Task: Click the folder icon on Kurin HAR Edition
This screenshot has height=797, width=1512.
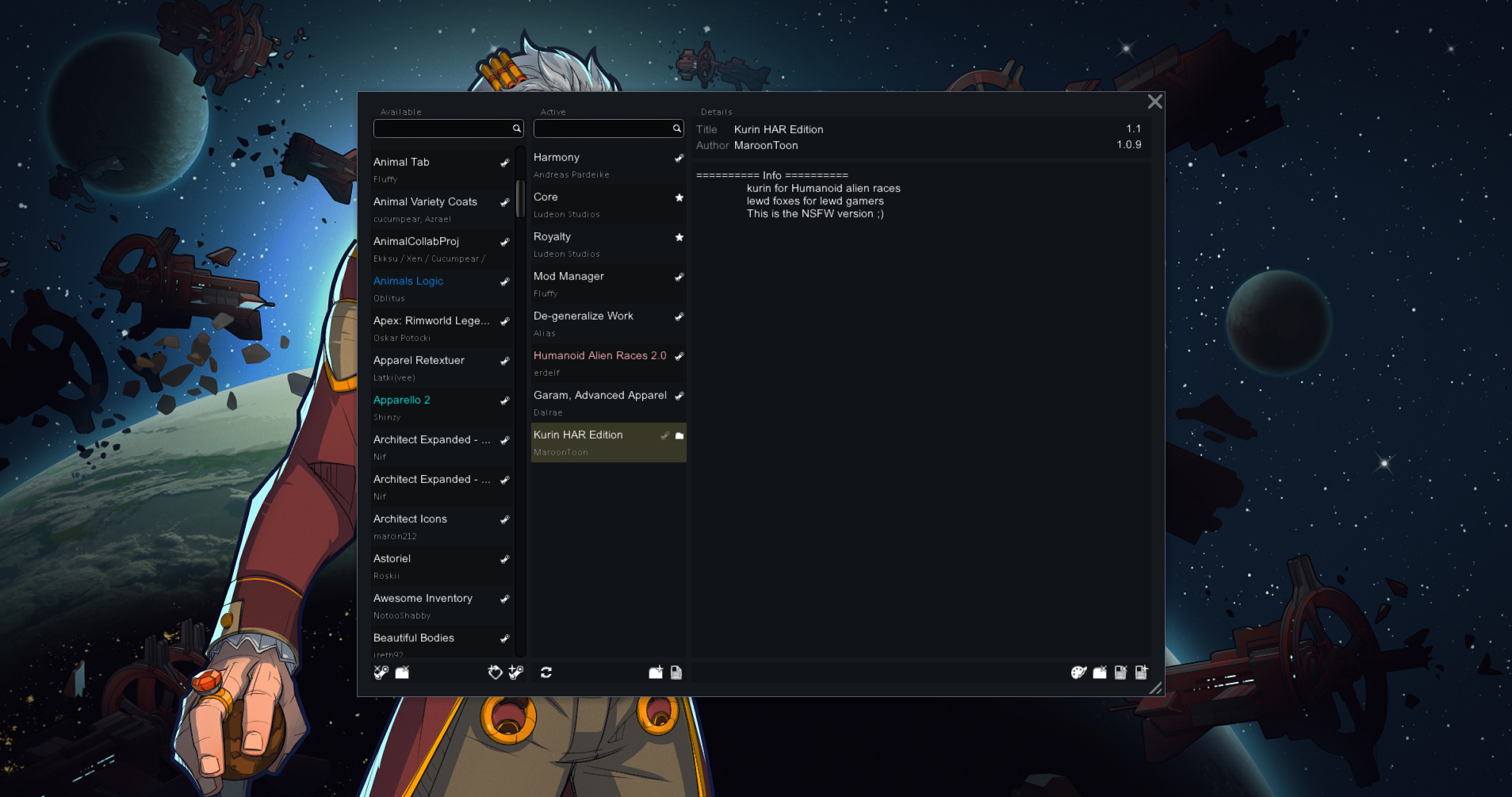Action: point(678,435)
